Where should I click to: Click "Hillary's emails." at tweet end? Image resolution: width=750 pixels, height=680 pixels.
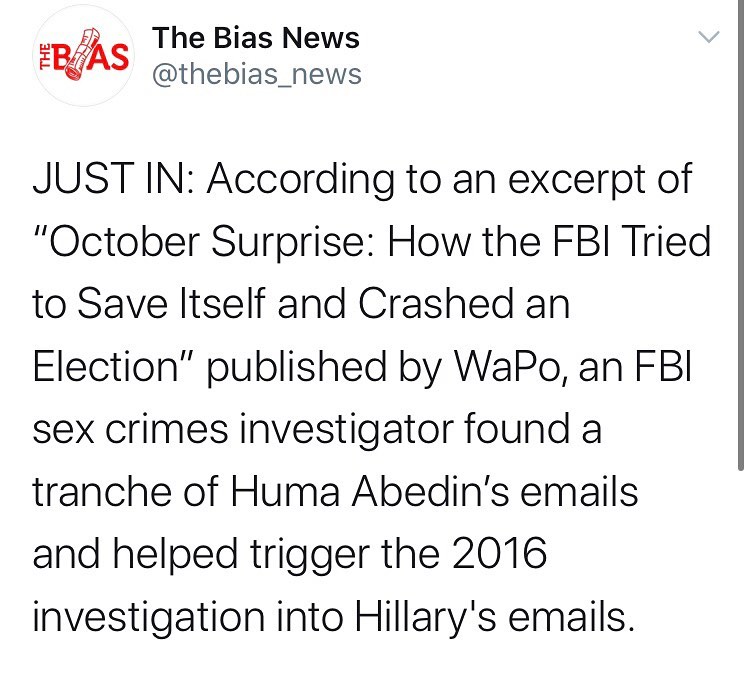[x=495, y=617]
